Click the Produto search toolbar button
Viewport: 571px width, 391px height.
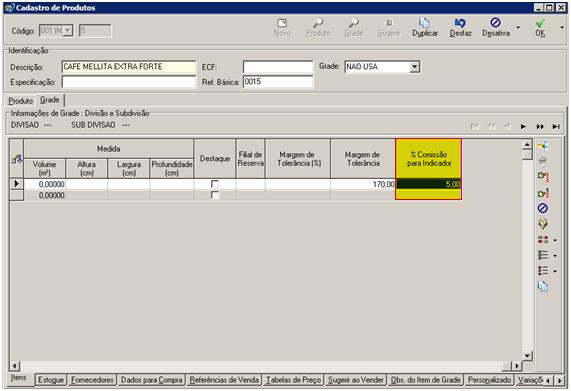tap(318, 28)
